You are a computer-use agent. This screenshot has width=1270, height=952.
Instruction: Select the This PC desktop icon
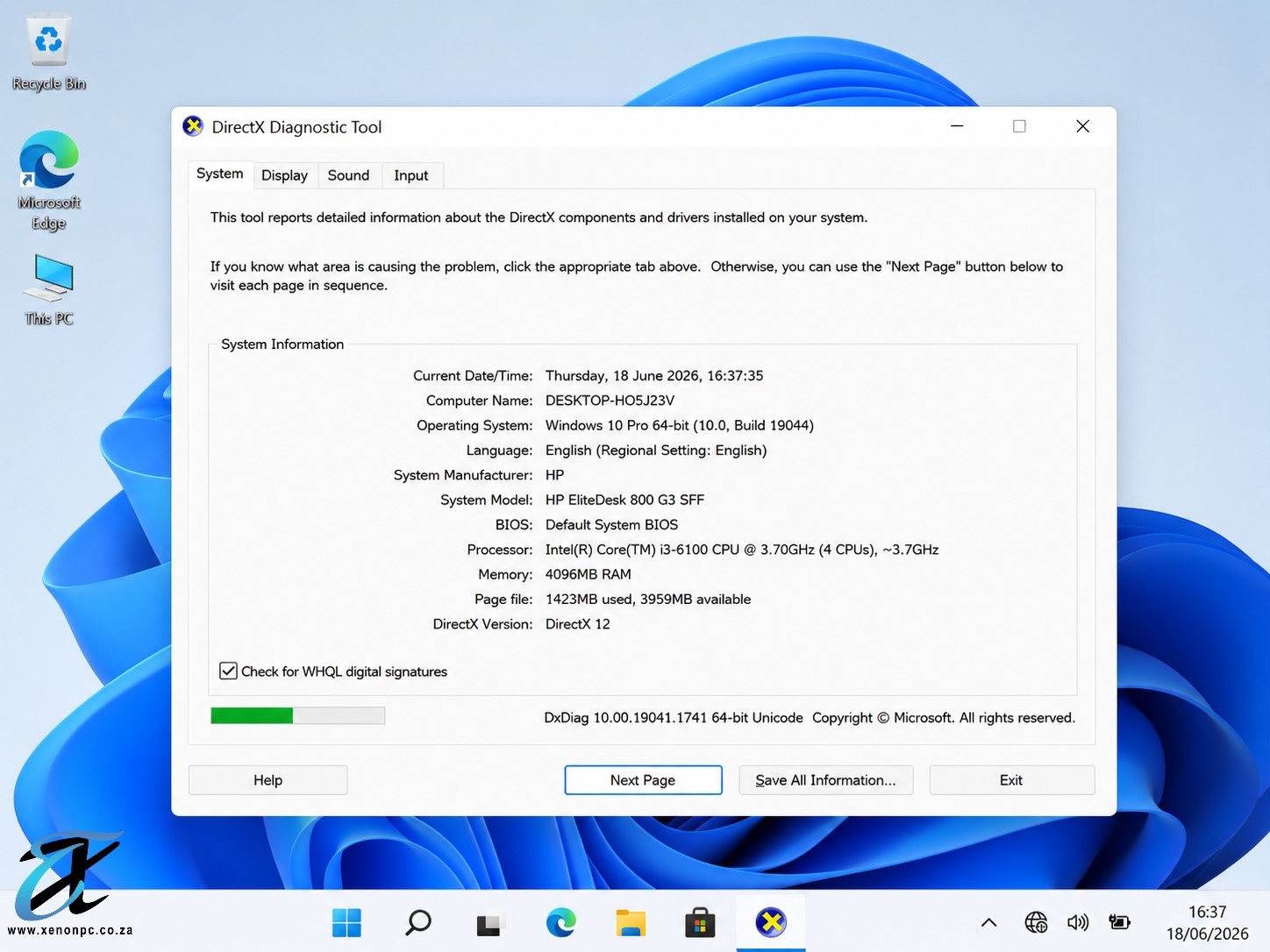click(x=49, y=290)
